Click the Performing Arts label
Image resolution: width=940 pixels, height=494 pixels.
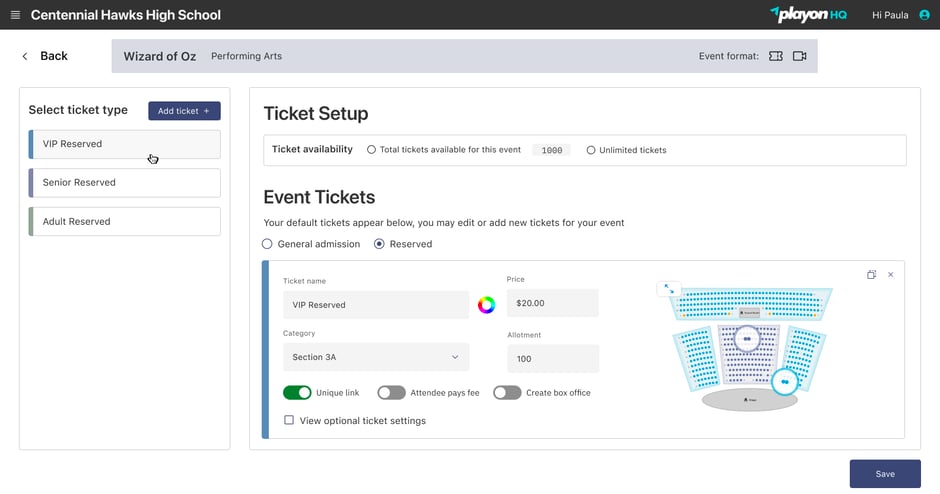246,56
